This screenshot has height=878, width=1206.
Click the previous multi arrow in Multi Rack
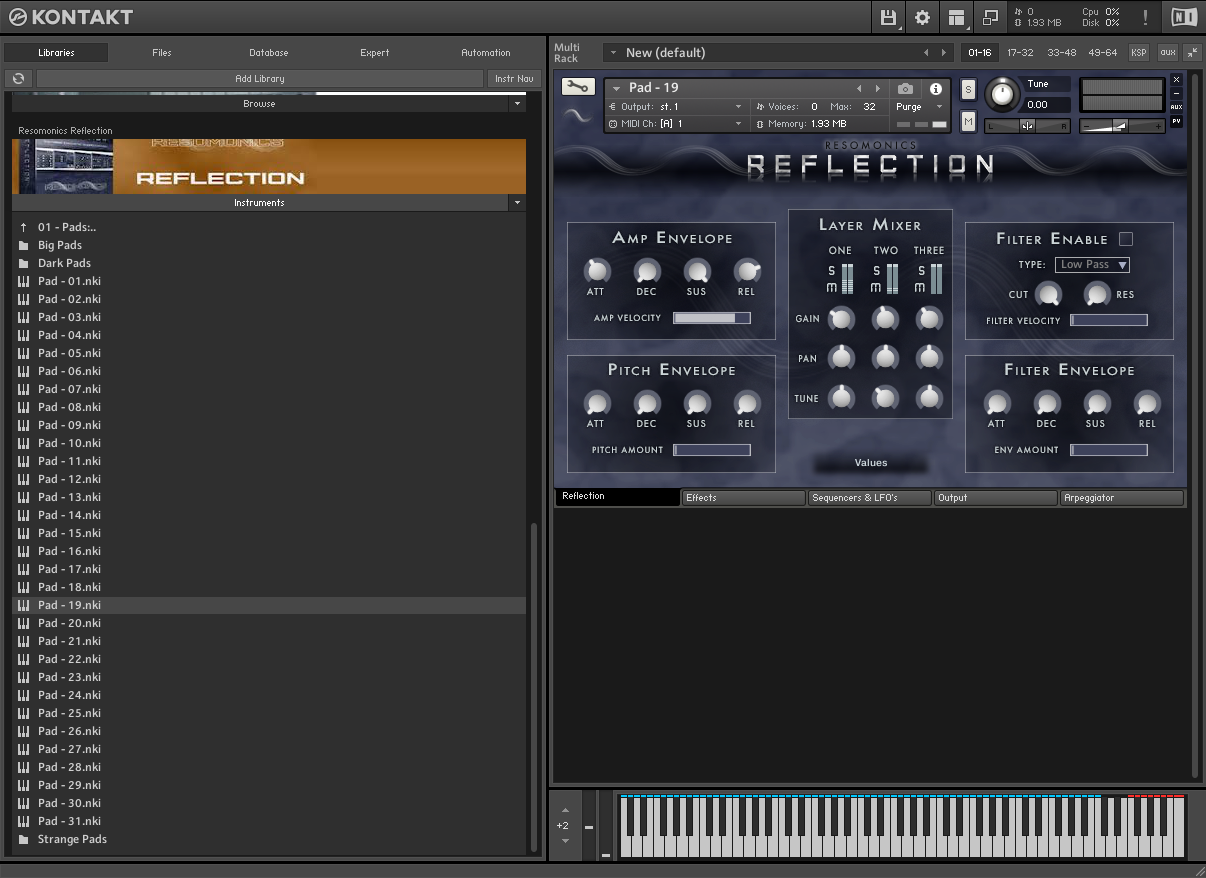pyautogui.click(x=926, y=52)
